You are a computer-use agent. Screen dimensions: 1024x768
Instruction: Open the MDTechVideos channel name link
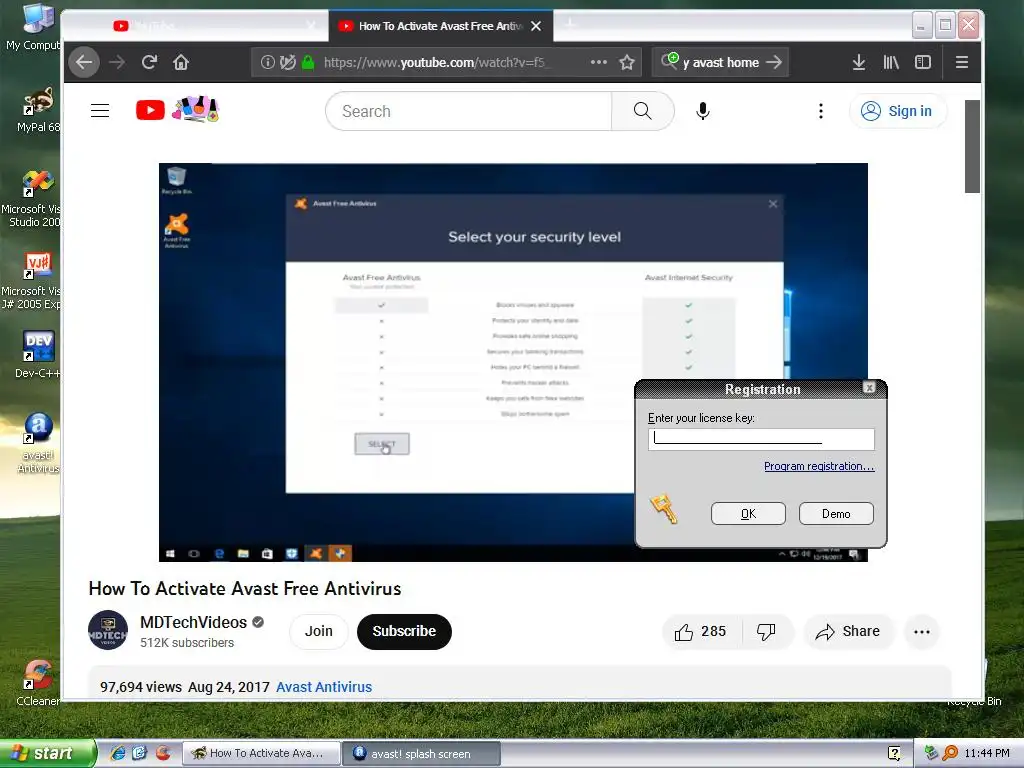pyautogui.click(x=193, y=622)
